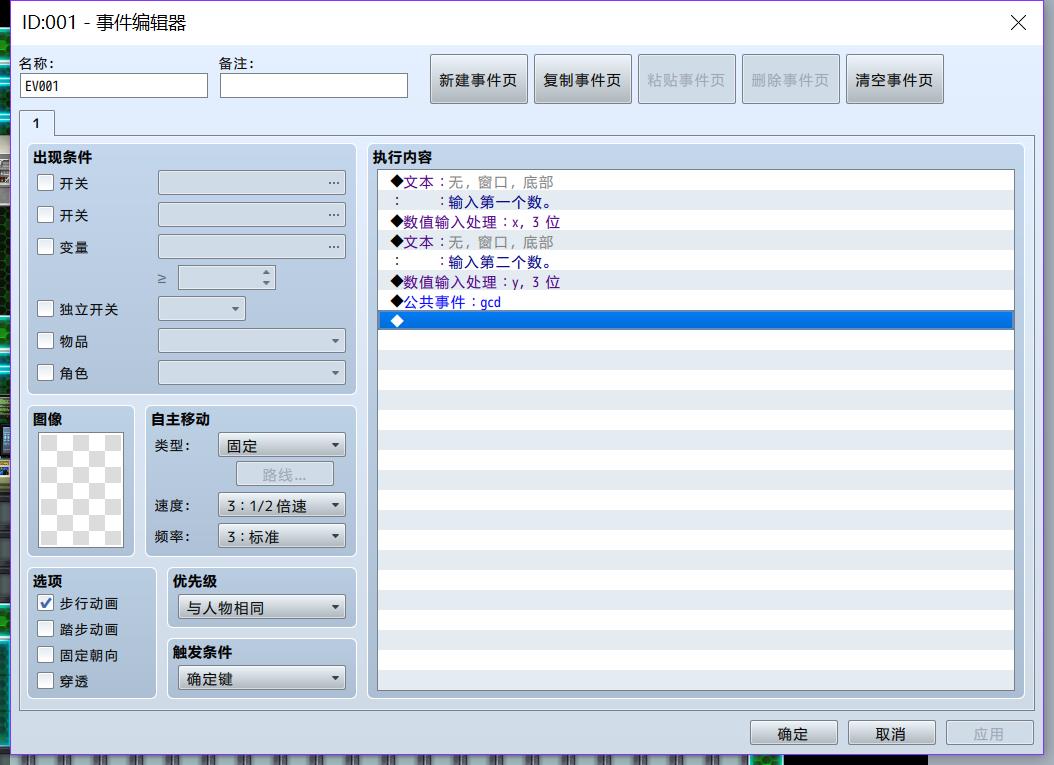Enable the 固定朝向 option
This screenshot has height=765, width=1054.
click(45, 655)
